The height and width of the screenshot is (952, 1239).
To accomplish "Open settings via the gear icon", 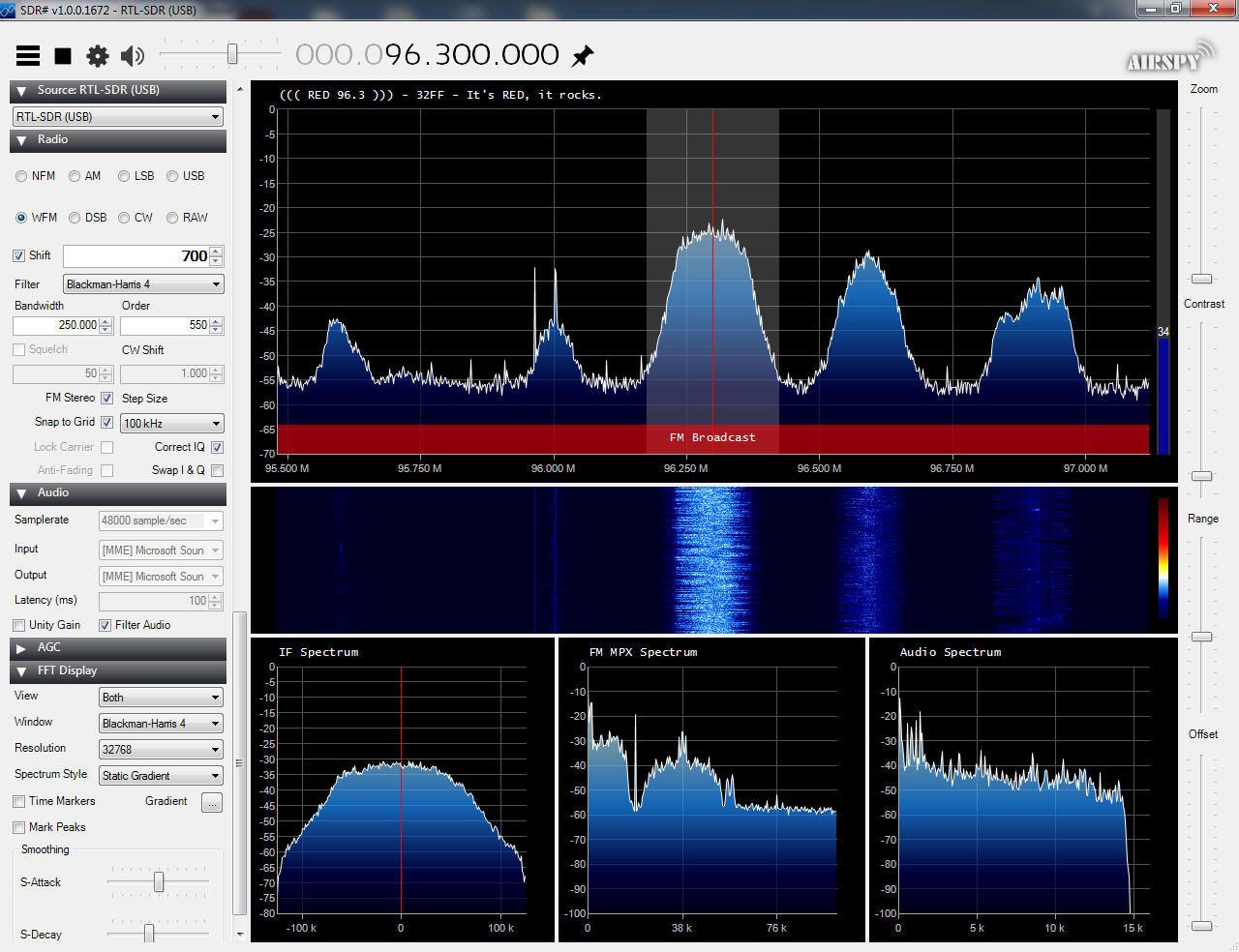I will pos(98,56).
